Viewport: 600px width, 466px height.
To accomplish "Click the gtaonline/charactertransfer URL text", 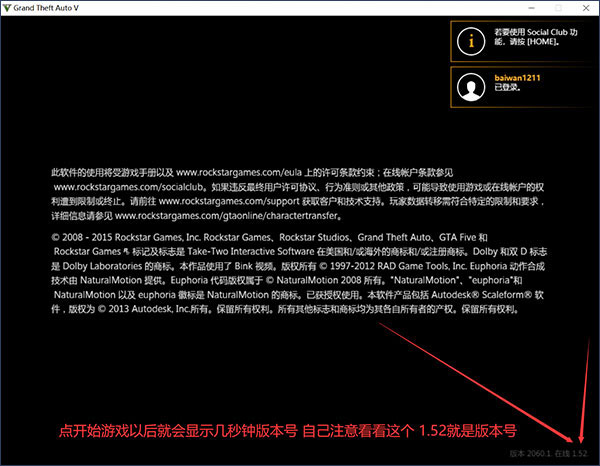I will [x=227, y=216].
